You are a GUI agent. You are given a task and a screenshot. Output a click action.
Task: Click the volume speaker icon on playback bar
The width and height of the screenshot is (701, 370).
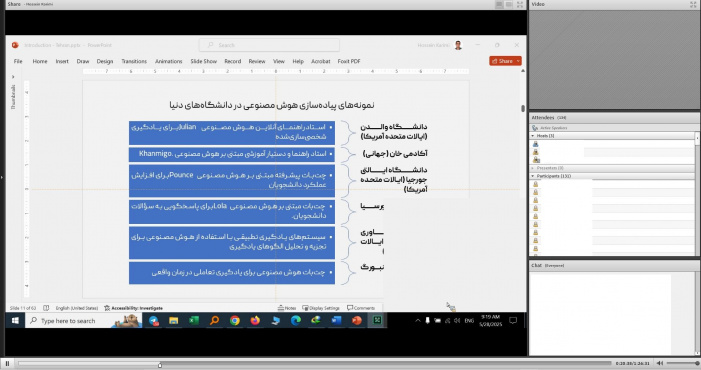coord(660,363)
